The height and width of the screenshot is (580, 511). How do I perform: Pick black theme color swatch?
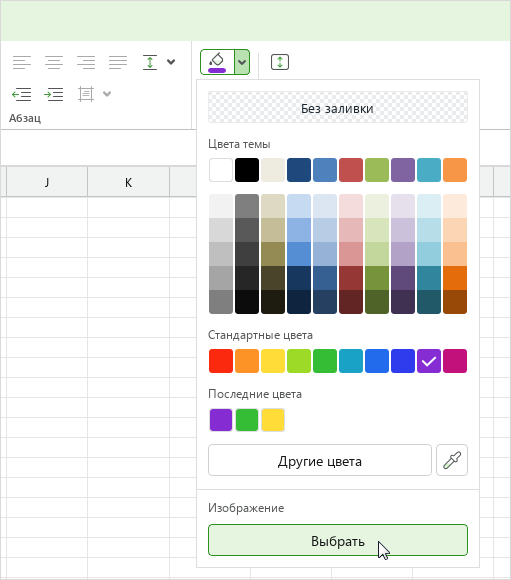coord(247,170)
